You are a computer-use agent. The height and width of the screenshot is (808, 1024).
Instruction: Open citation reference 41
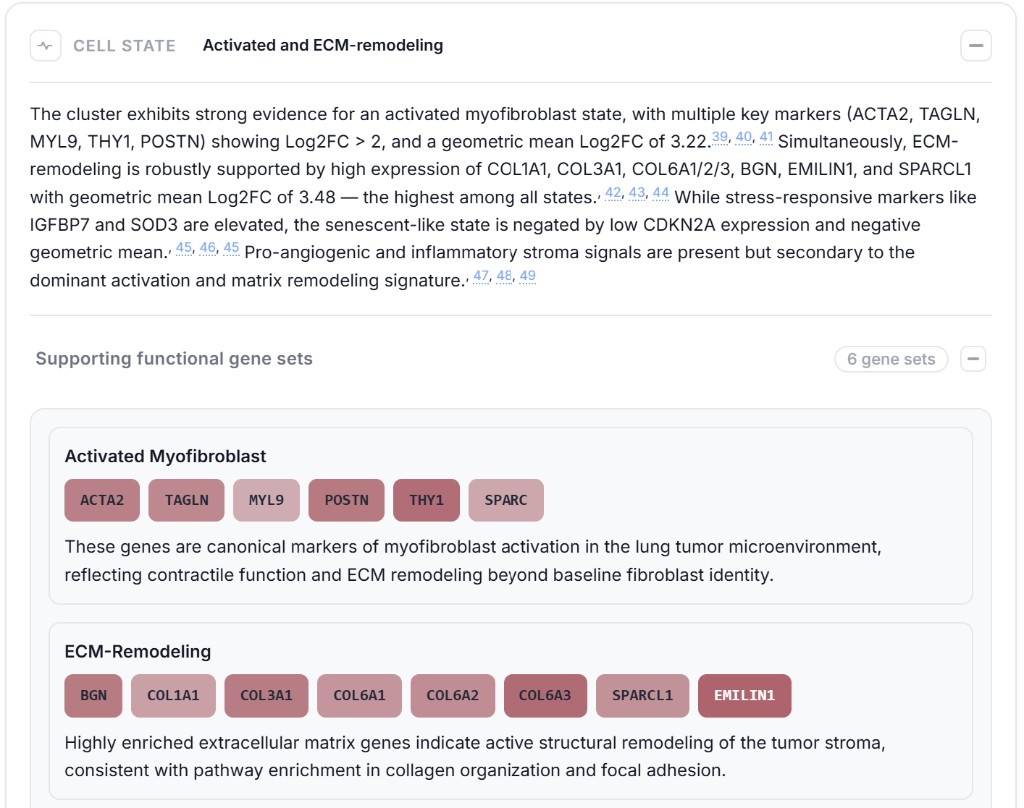click(766, 138)
